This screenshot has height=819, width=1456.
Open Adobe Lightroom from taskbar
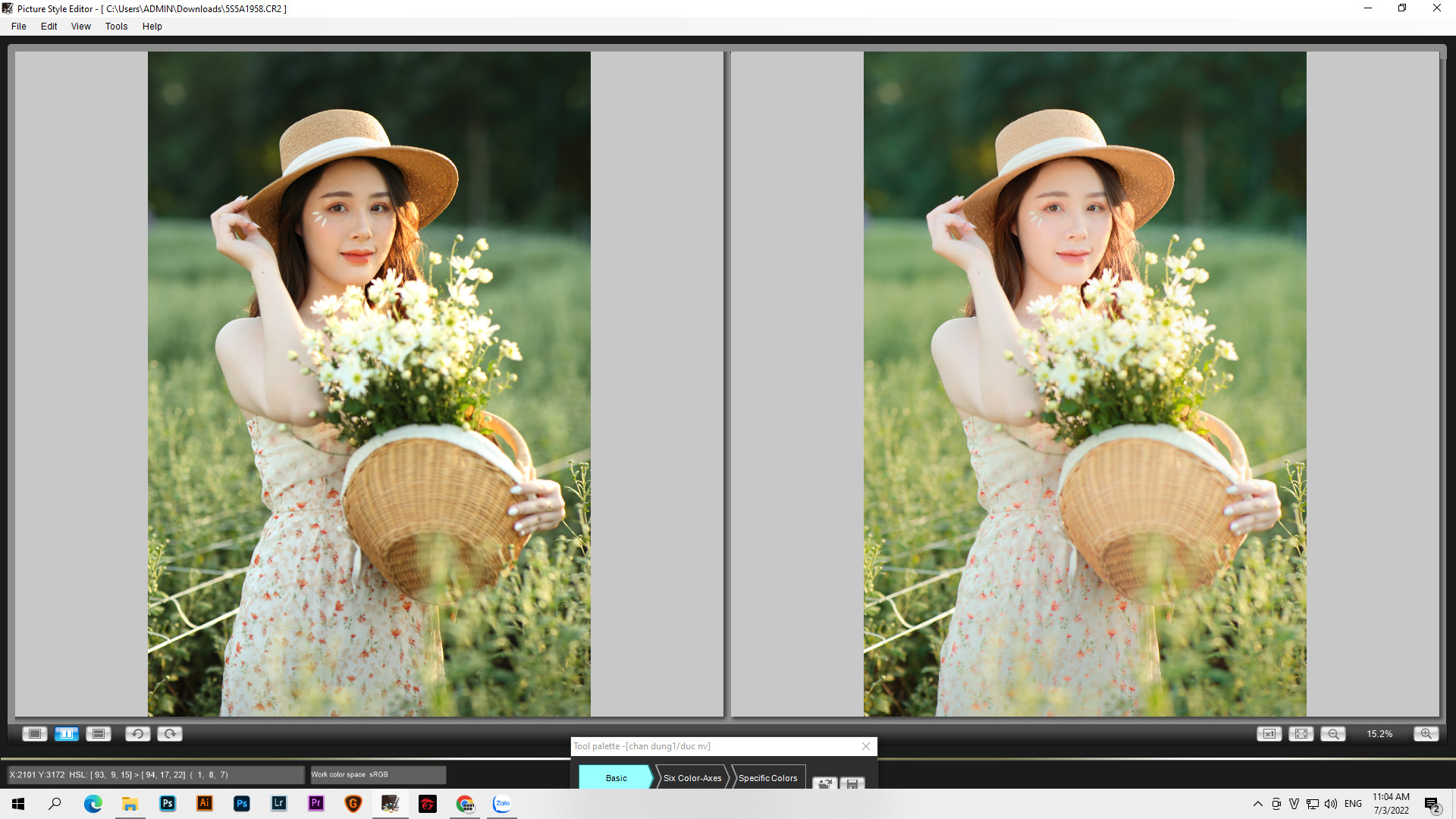[x=279, y=804]
